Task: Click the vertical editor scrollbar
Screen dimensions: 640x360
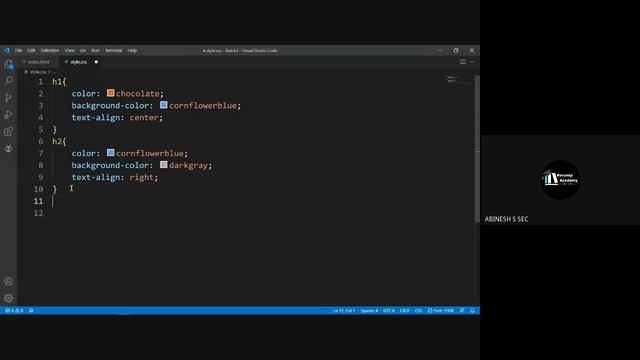Action: tap(477, 149)
